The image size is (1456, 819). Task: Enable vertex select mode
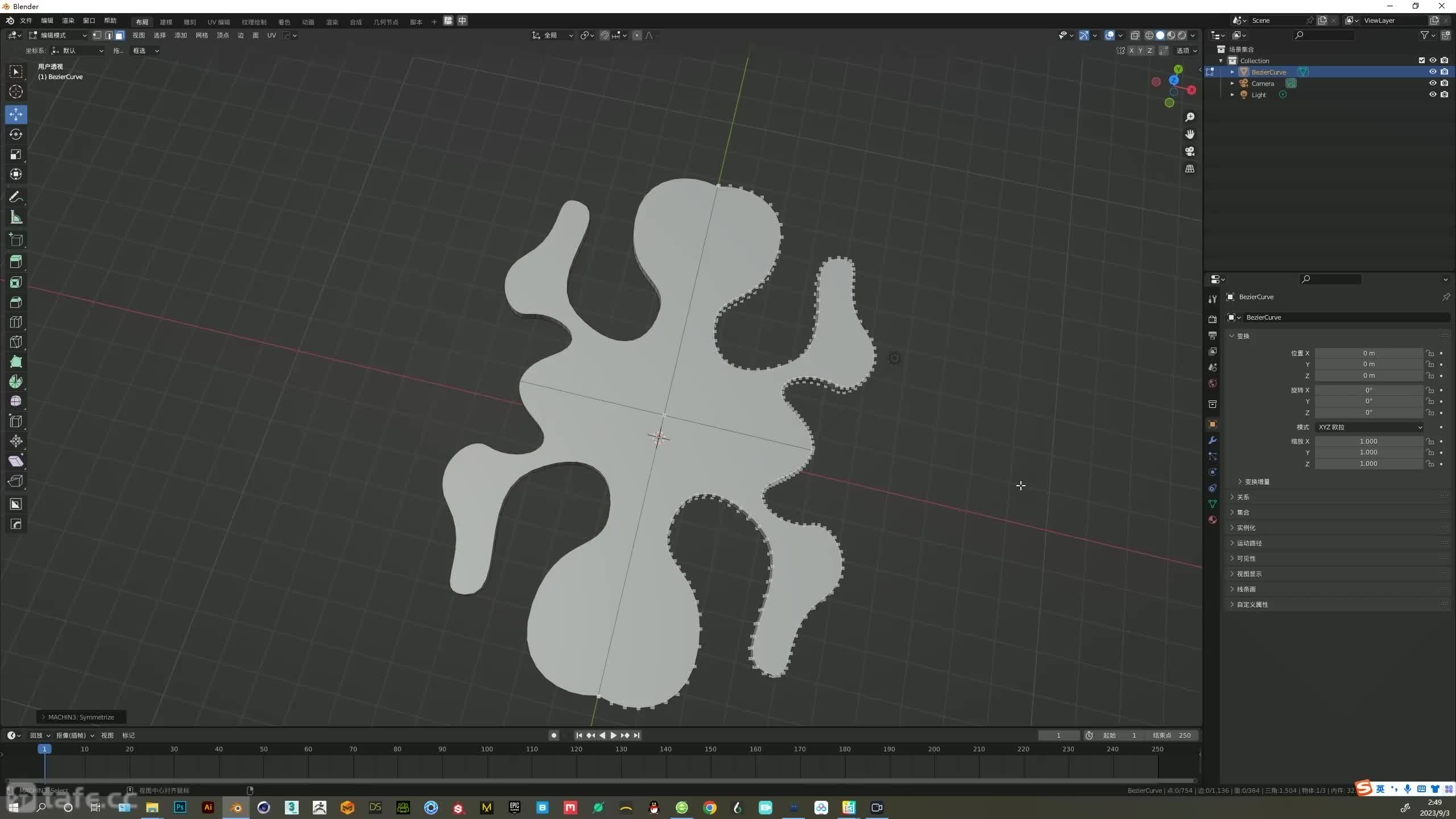[97, 35]
